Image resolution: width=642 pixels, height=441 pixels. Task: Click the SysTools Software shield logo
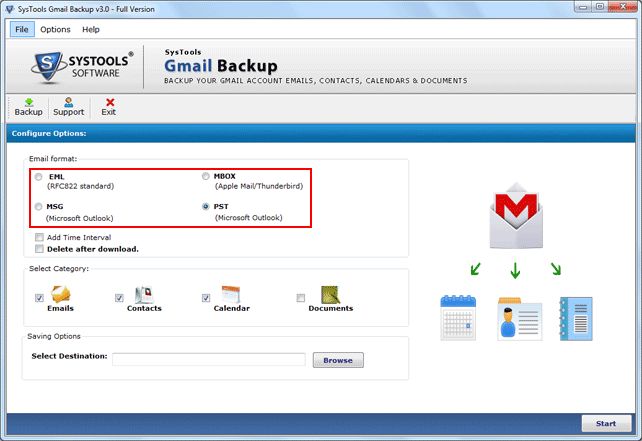coord(48,68)
